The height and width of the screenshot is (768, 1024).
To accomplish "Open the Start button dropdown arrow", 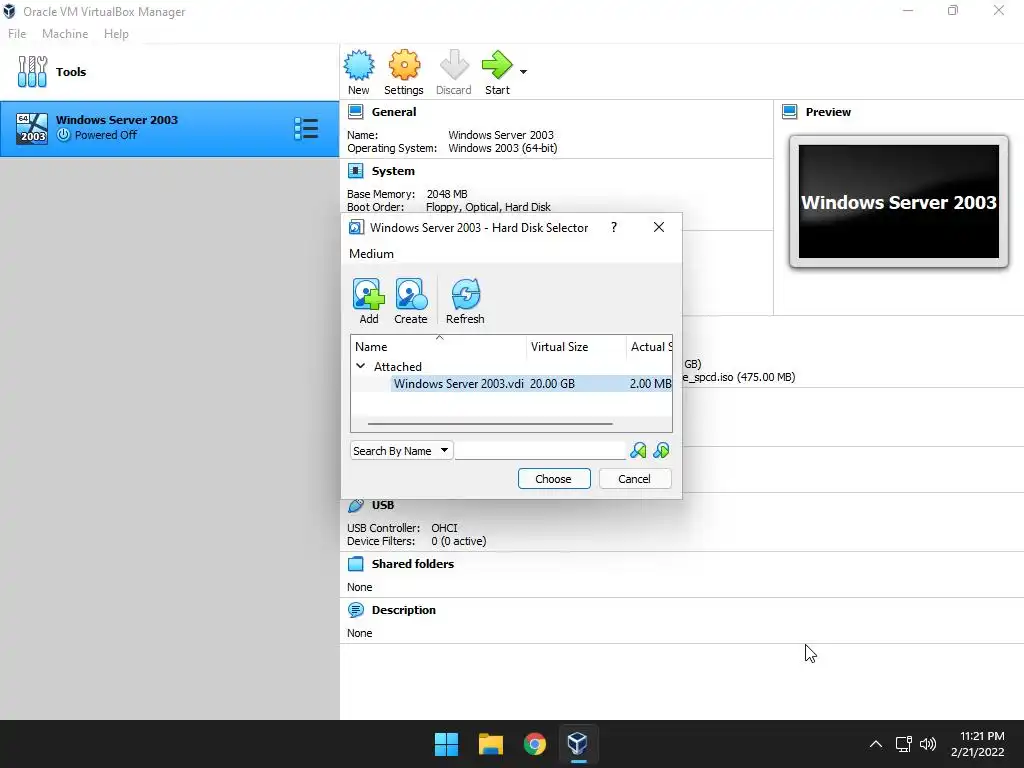I will click(523, 71).
